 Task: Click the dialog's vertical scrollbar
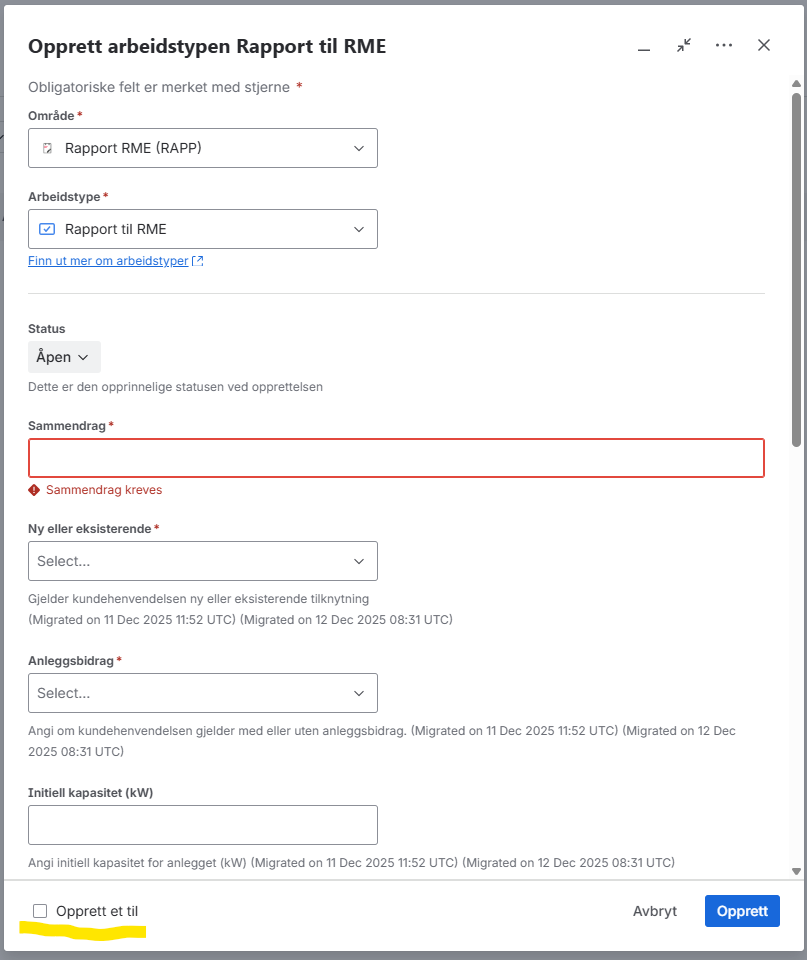(x=796, y=270)
